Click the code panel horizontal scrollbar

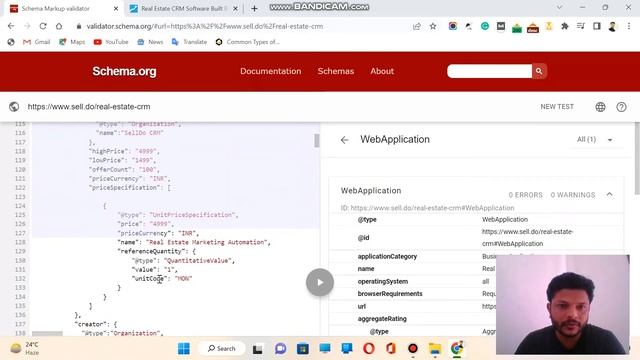47,334
